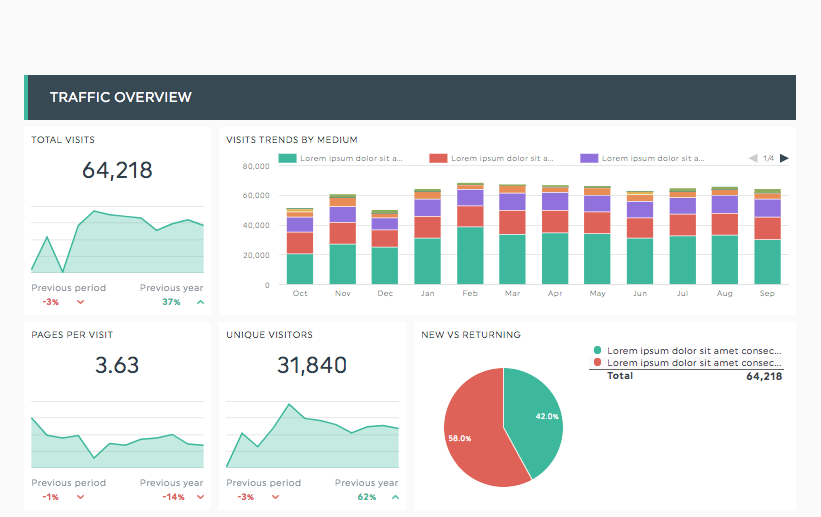The height and width of the screenshot is (517, 821).
Task: Toggle the red series in the bar chart legend
Action: click(490, 158)
